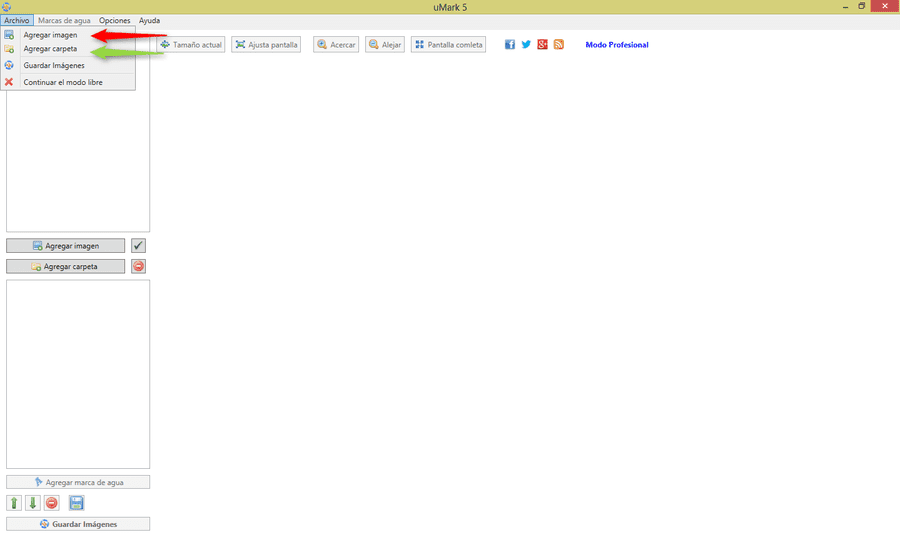900x535 pixels.
Task: Switch to Pantalla comleta view
Action: pyautogui.click(x=448, y=45)
